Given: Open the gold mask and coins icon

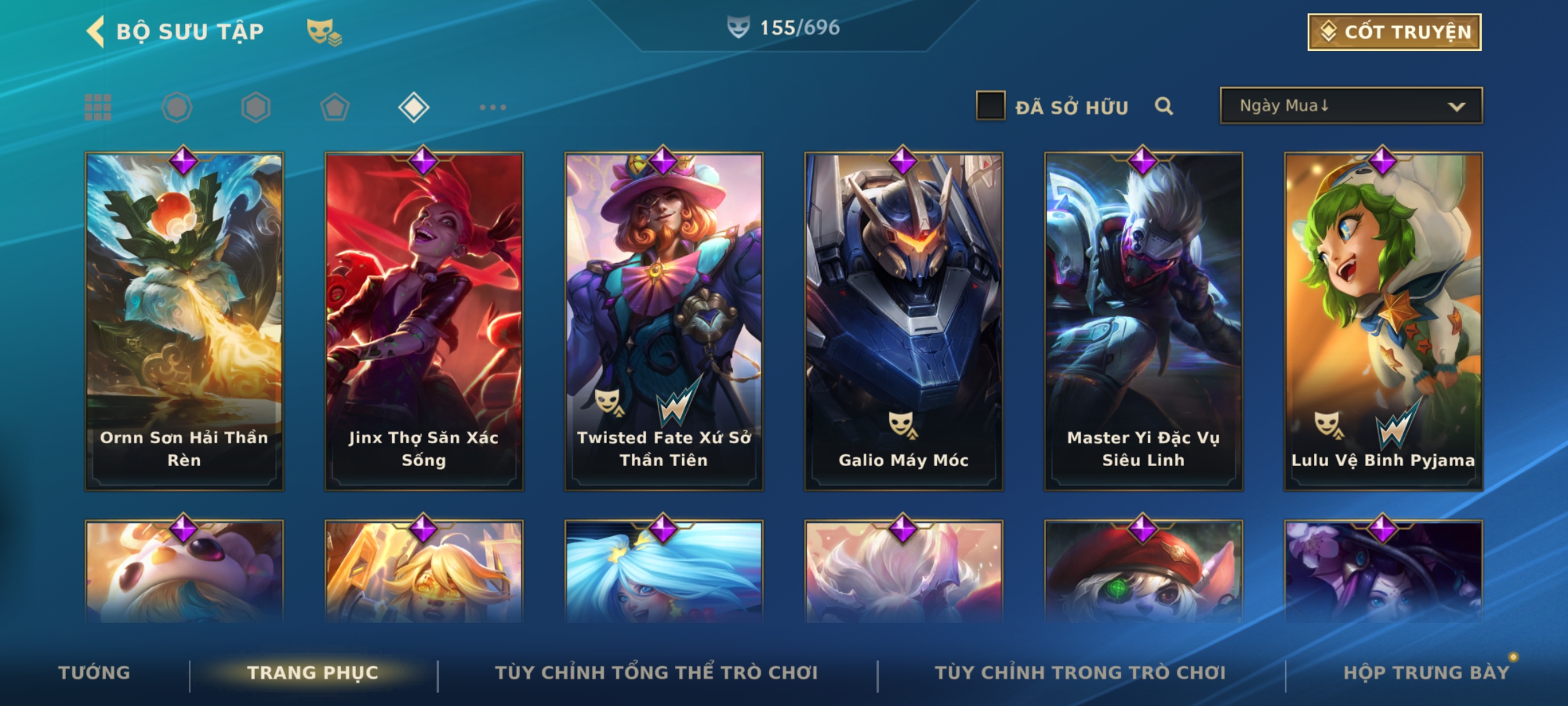Looking at the screenshot, I should coord(324,32).
